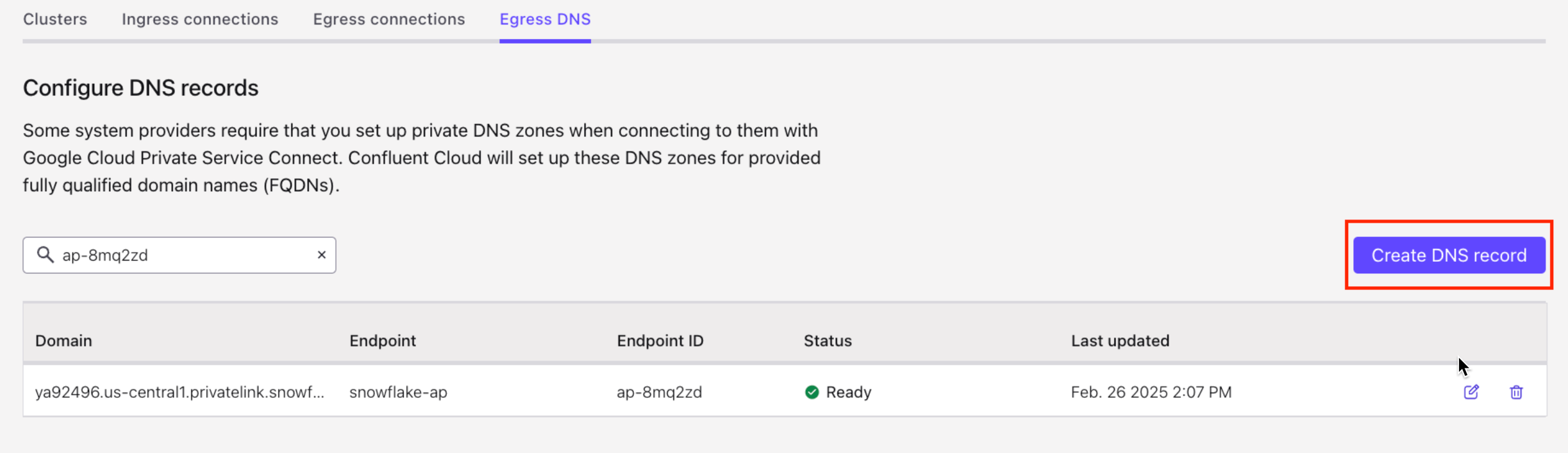
Task: Click inside the search input field
Action: [x=160, y=255]
